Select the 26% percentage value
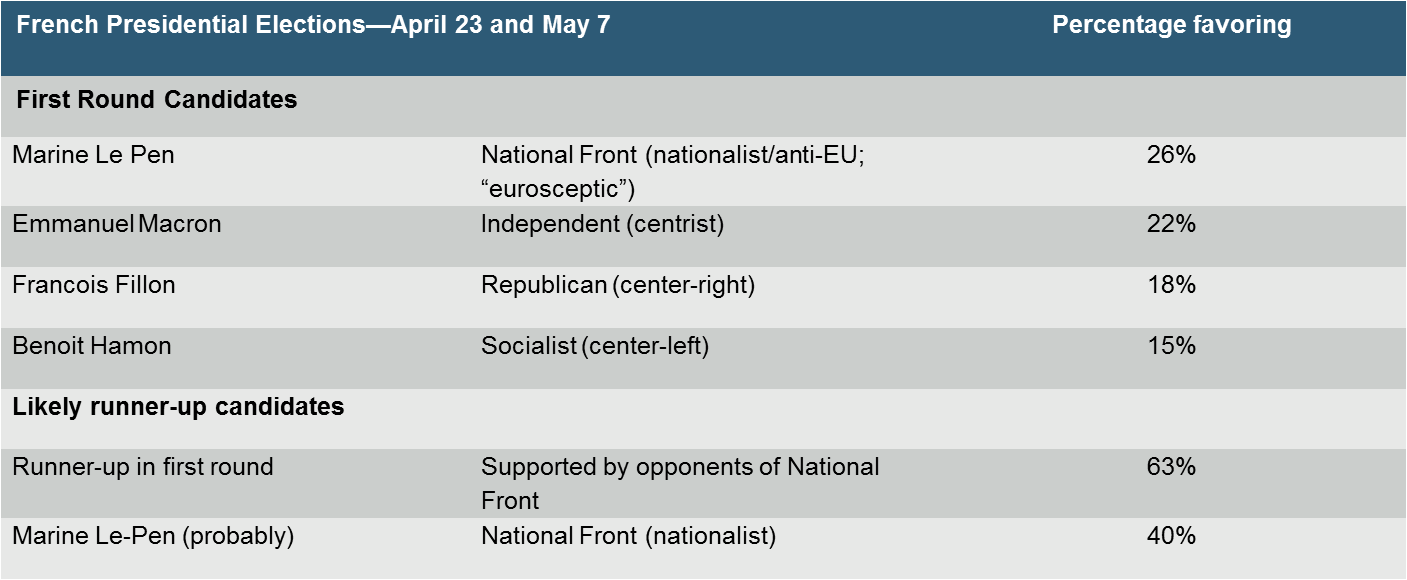 pyautogui.click(x=1171, y=155)
